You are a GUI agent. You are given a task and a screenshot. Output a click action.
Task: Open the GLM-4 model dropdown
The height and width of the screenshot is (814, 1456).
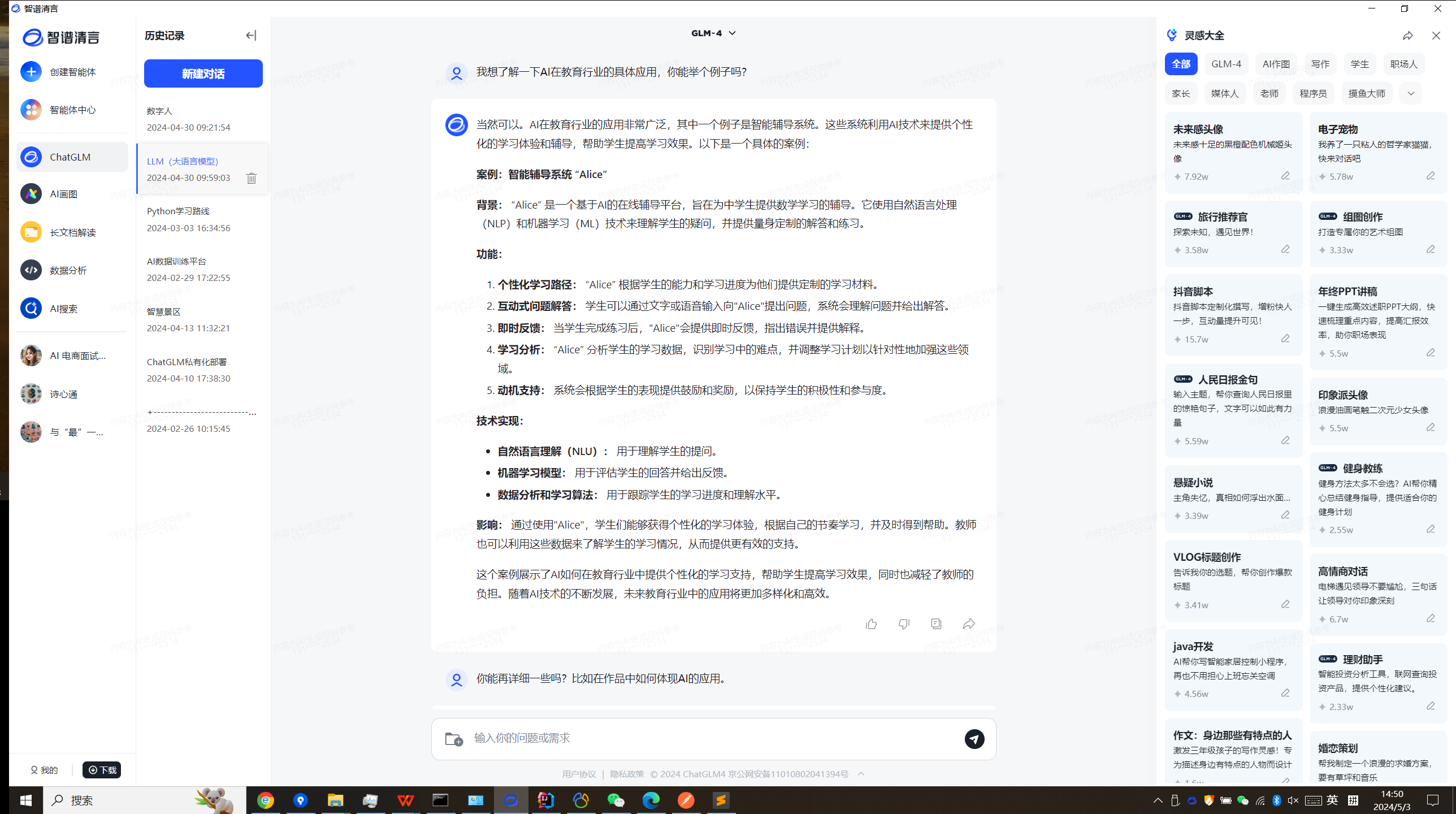pos(713,33)
